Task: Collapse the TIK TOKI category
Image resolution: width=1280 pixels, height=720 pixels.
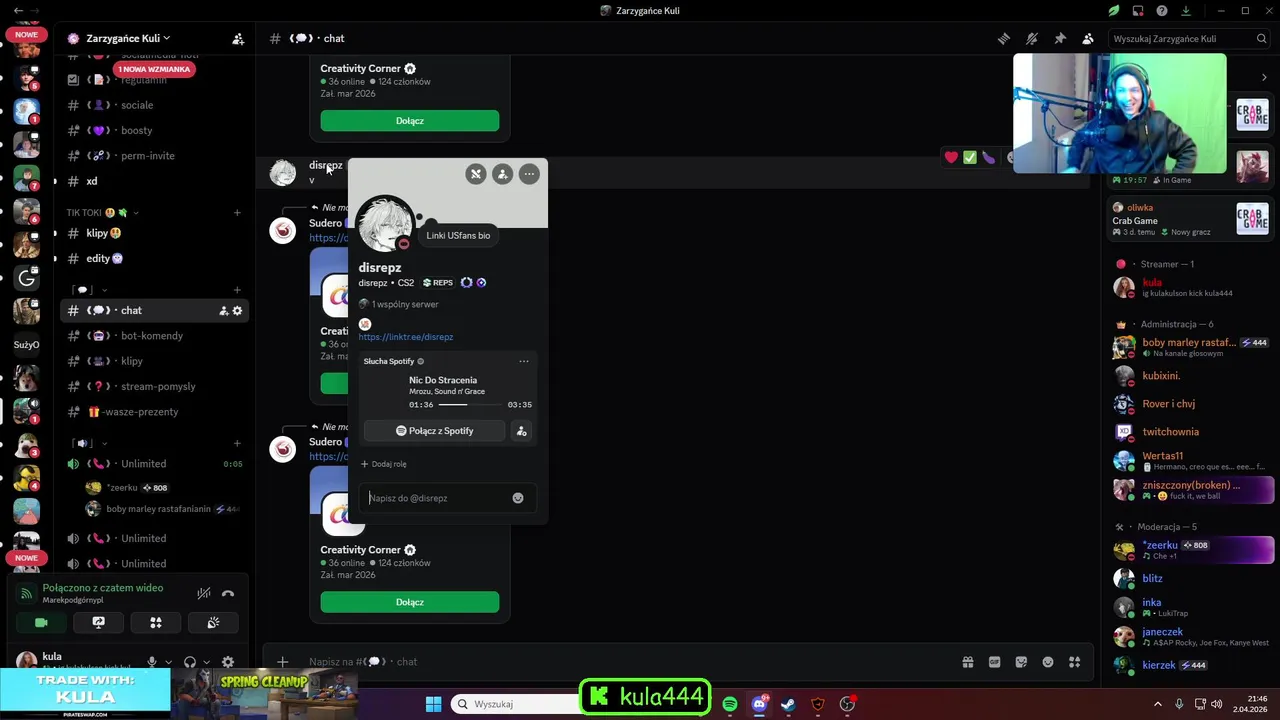Action: click(103, 213)
